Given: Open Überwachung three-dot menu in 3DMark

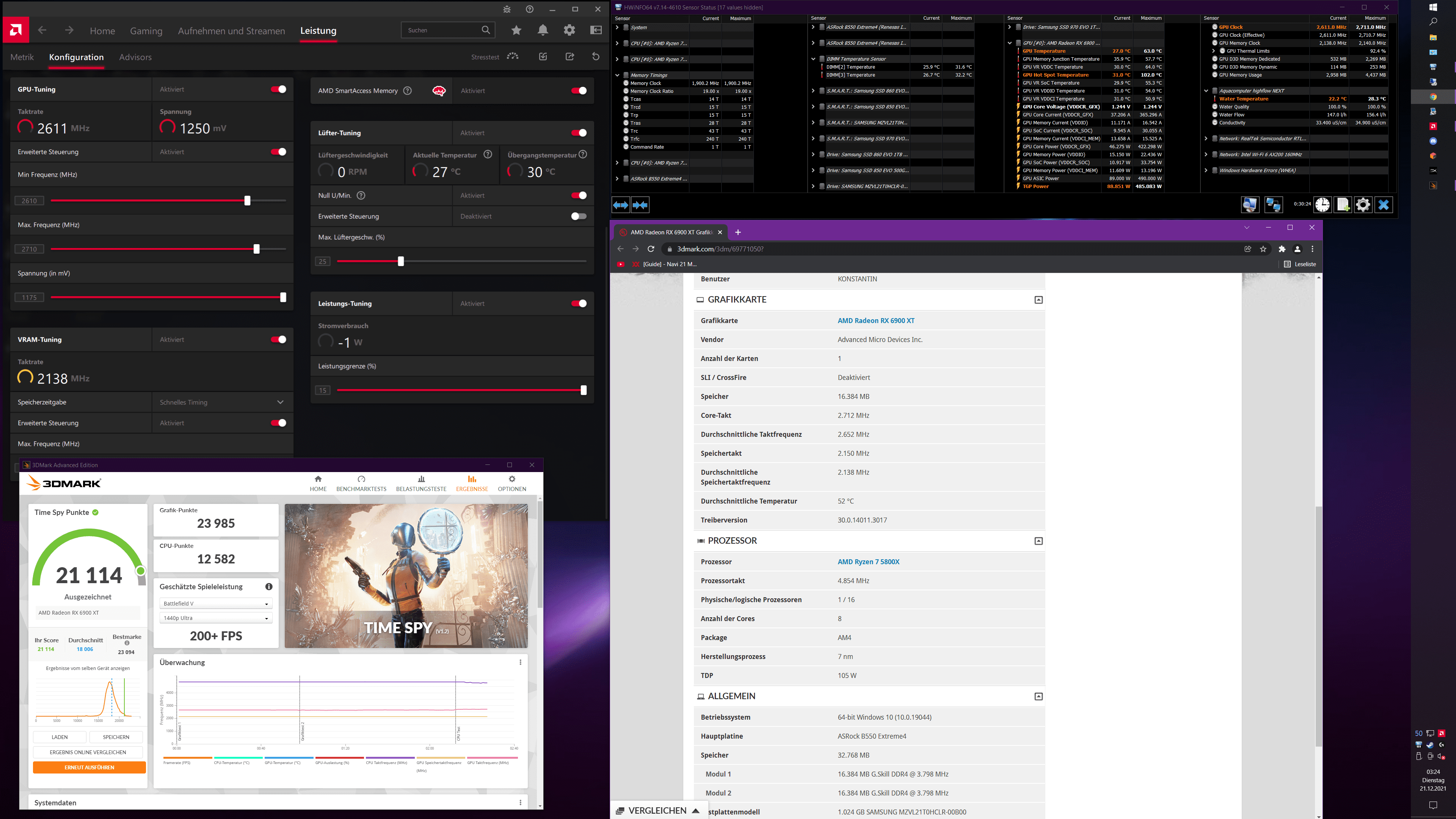Looking at the screenshot, I should 521,662.
